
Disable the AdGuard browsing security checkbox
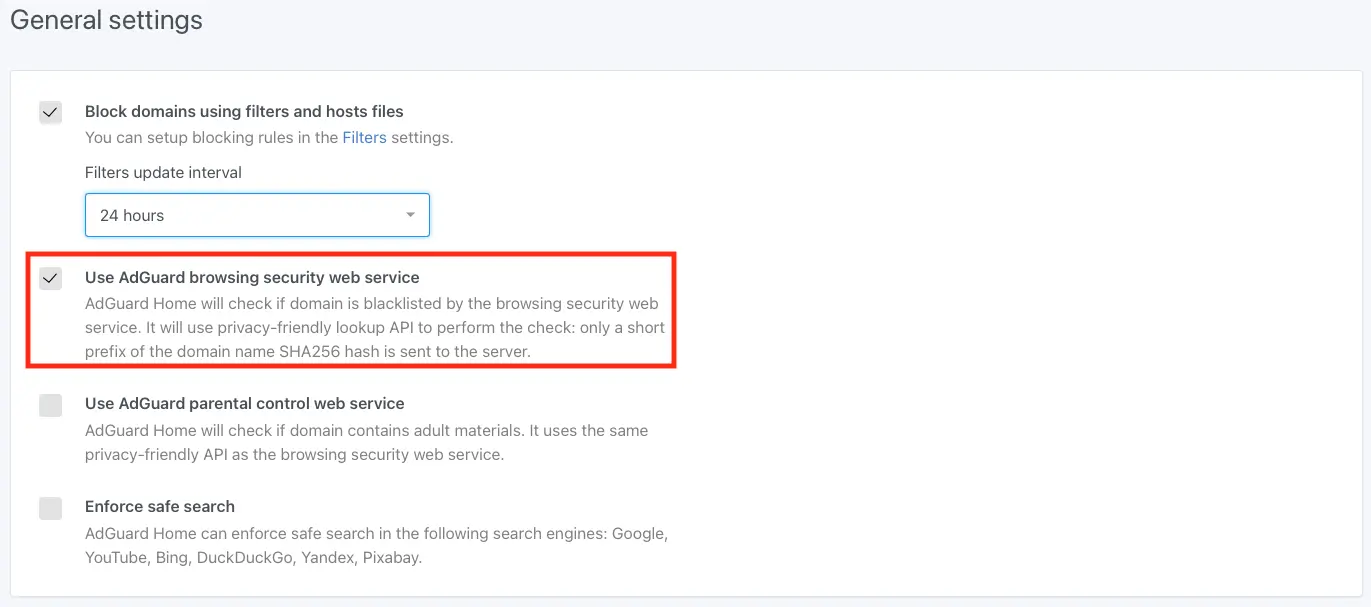(50, 278)
